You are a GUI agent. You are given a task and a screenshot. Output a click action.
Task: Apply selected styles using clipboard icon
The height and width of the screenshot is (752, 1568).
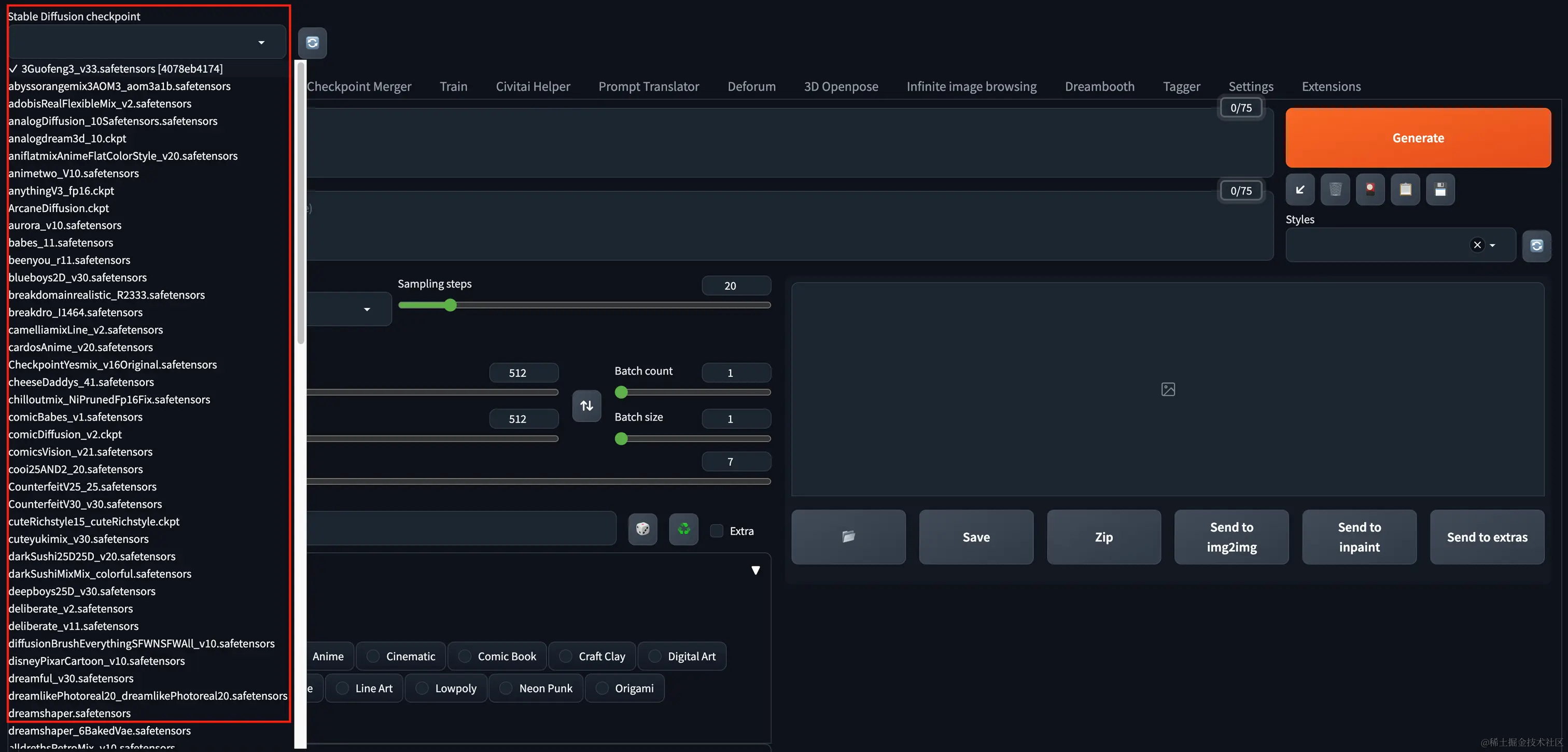pos(1406,189)
